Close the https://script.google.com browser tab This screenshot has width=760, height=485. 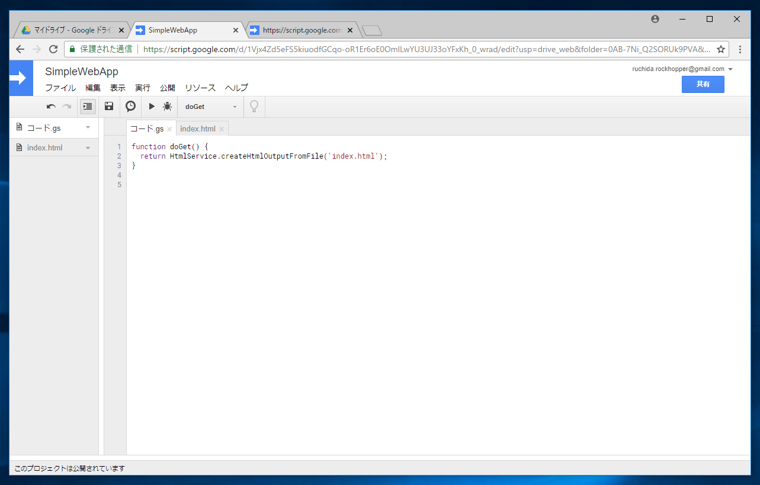coord(350,30)
